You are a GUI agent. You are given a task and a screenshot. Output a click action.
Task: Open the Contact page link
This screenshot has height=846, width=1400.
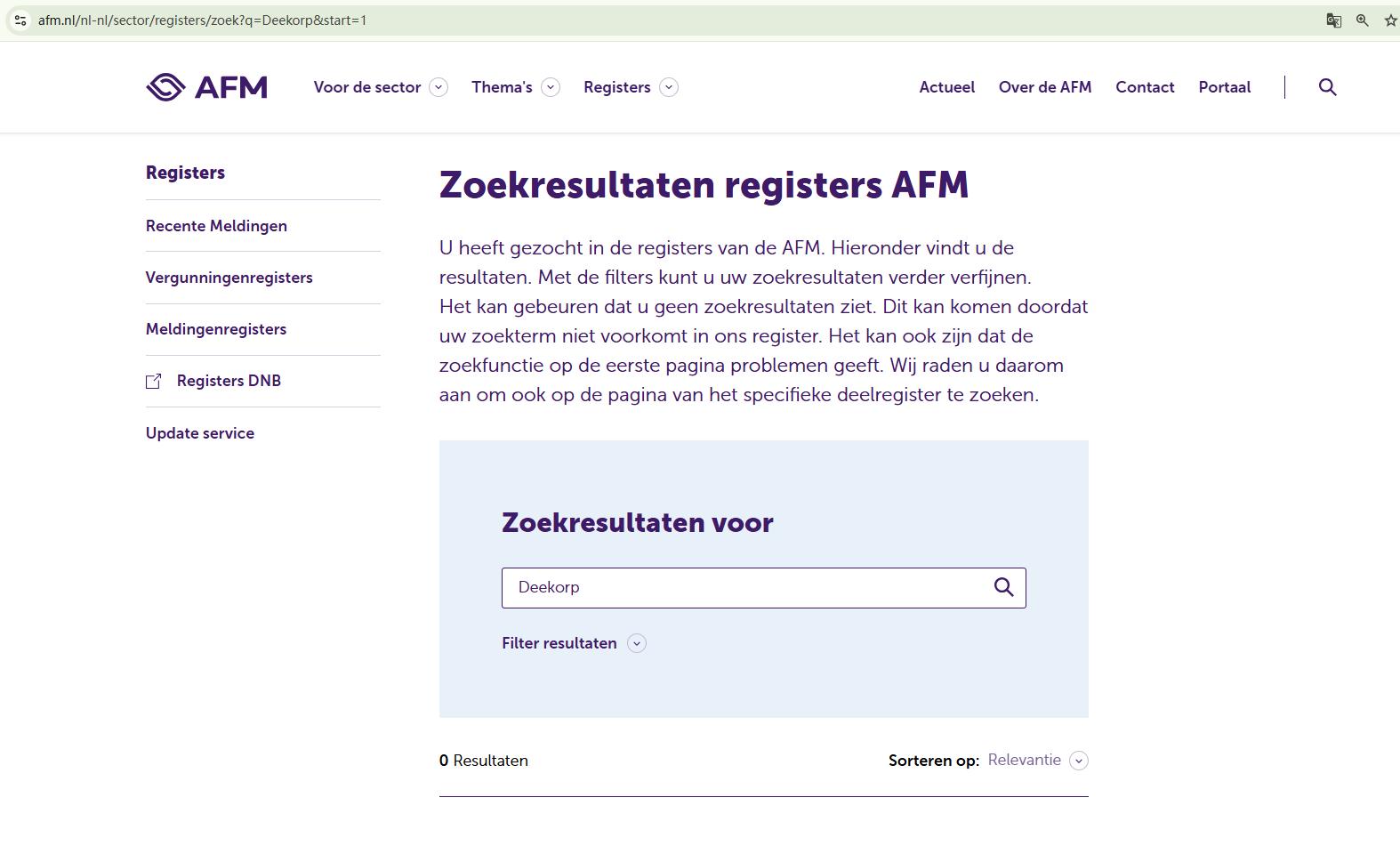click(x=1145, y=87)
